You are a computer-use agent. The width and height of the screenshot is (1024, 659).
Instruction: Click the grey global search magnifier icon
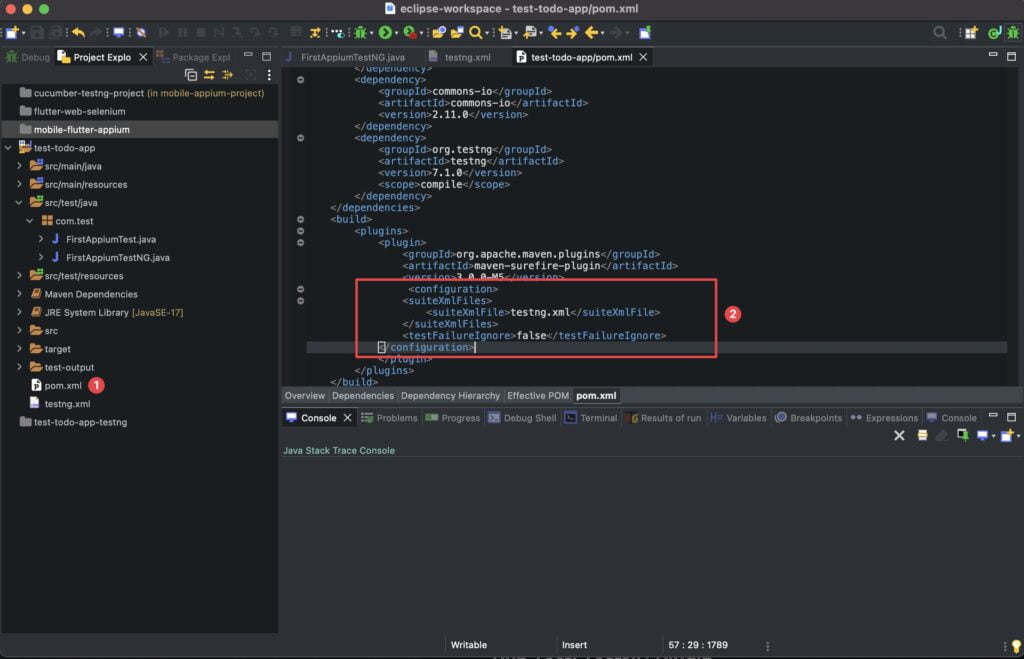pyautogui.click(x=939, y=32)
